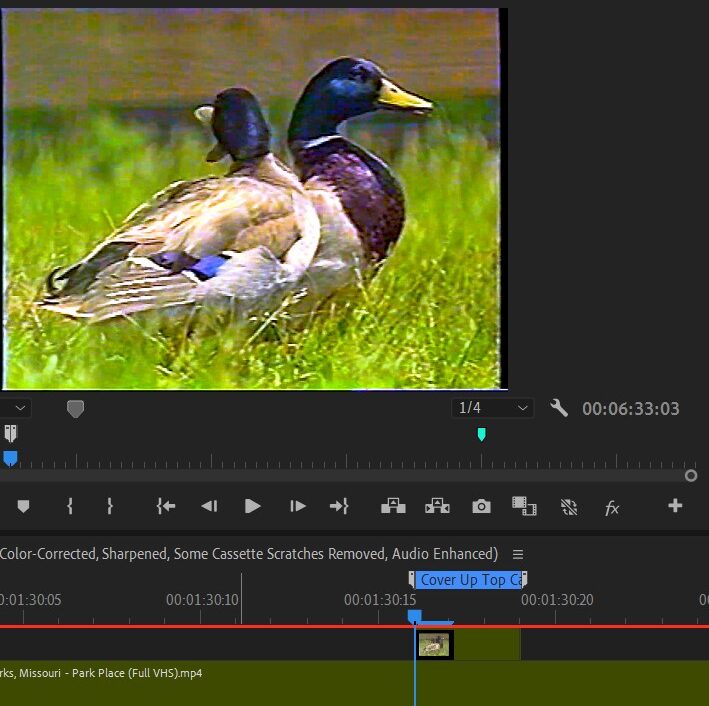Open zoom level dropdown chevron

tap(20, 408)
